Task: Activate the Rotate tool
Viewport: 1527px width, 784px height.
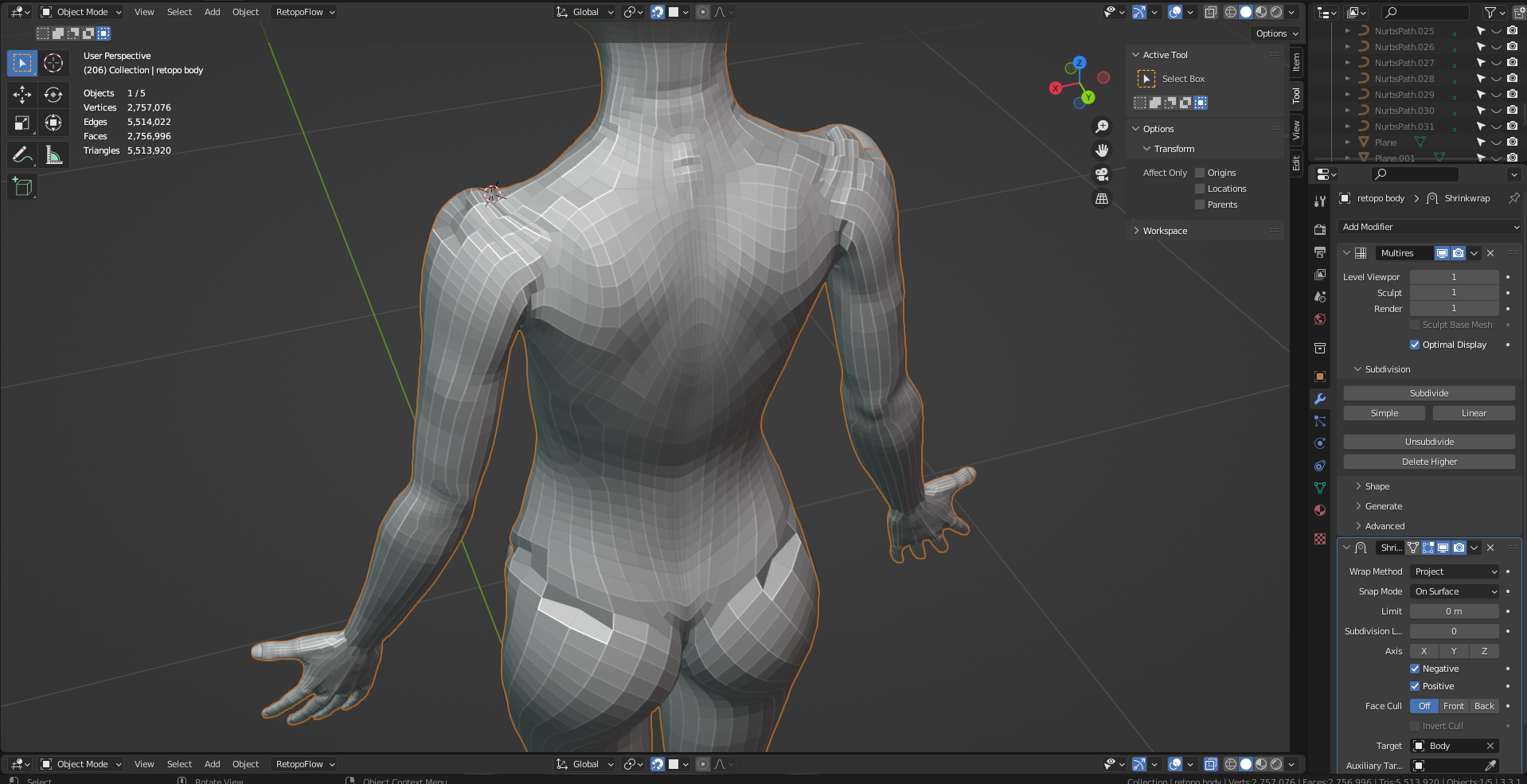Action: point(53,95)
